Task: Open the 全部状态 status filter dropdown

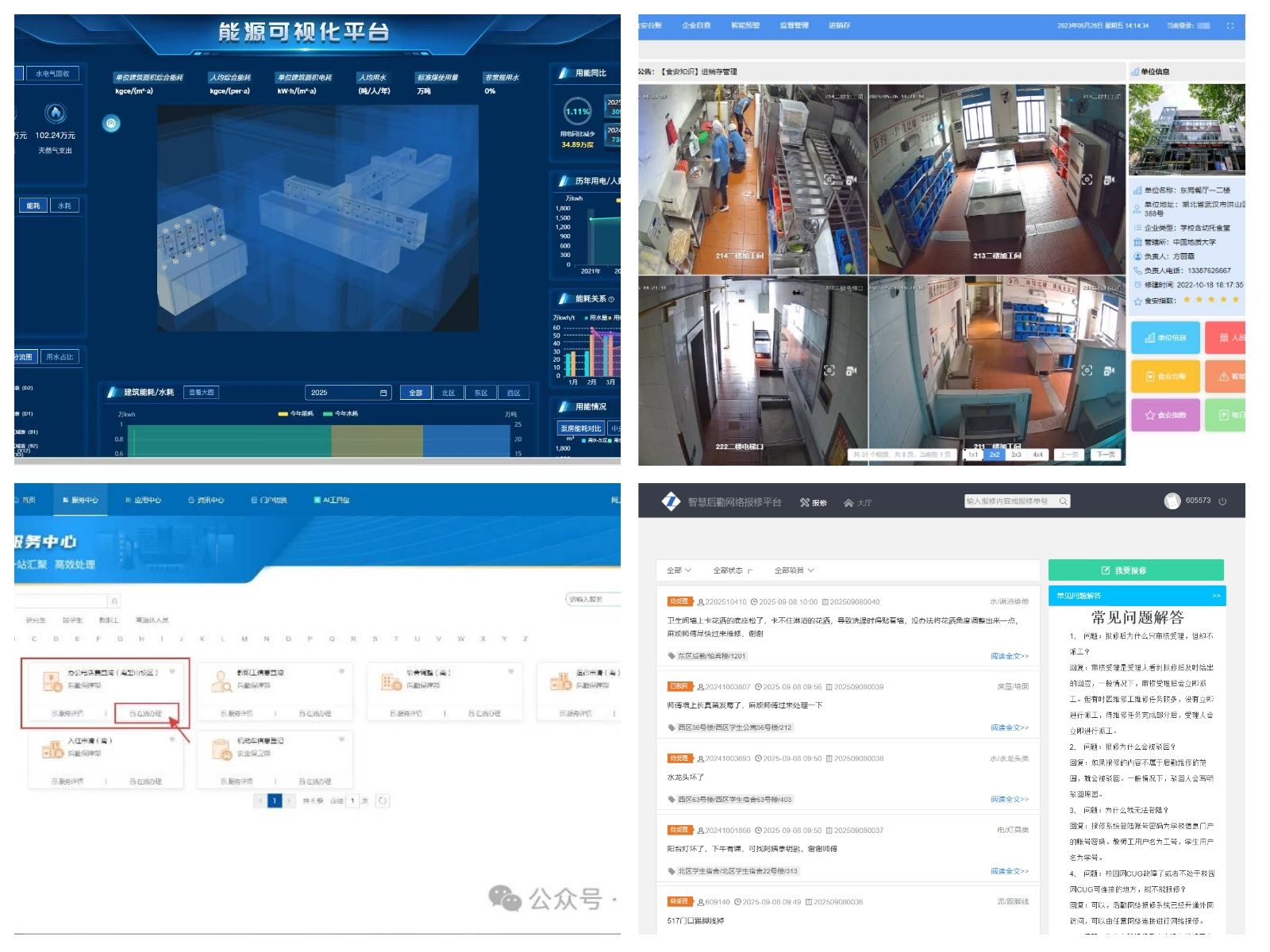Action: (x=732, y=570)
